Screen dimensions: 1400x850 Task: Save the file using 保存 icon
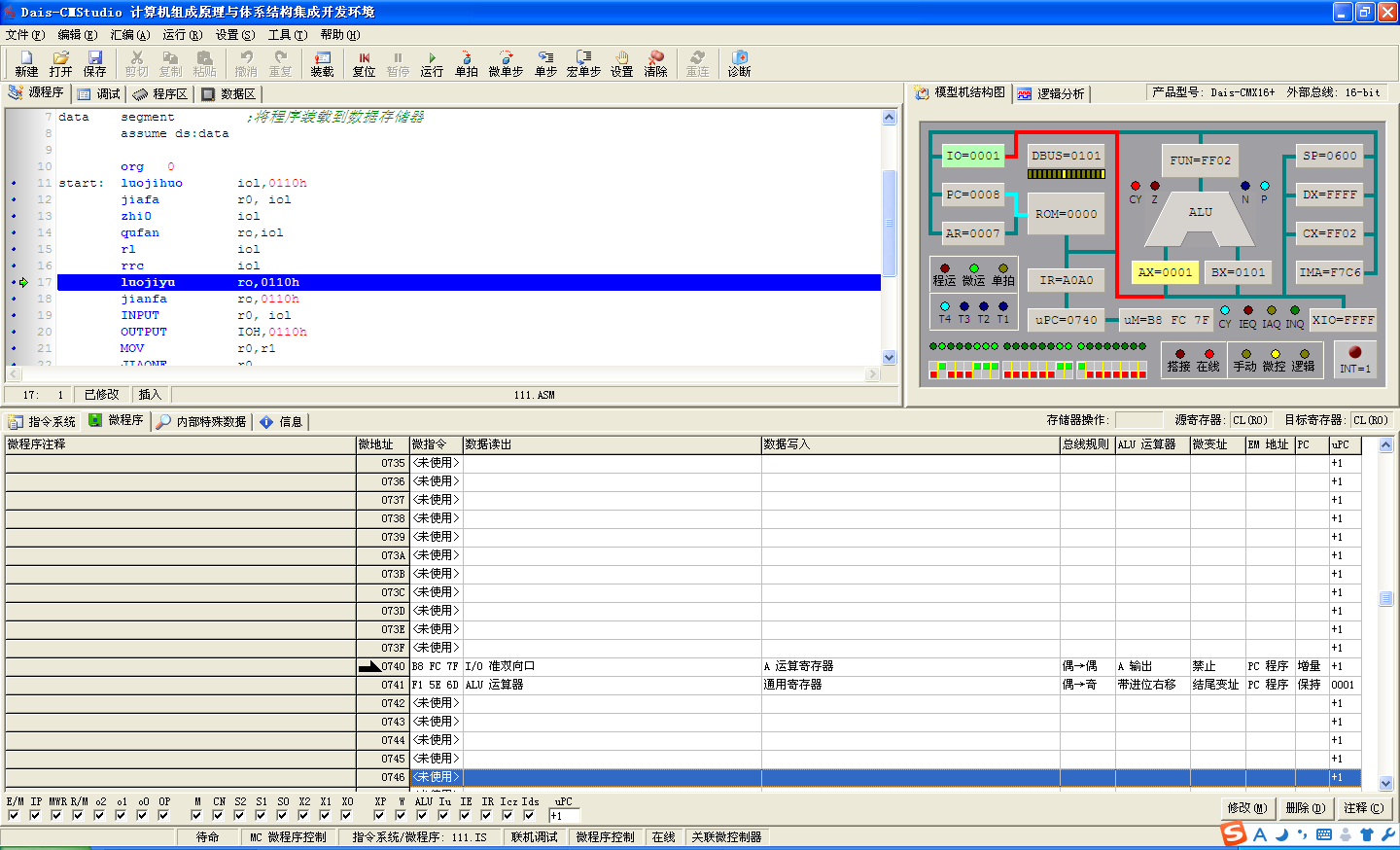[94, 64]
